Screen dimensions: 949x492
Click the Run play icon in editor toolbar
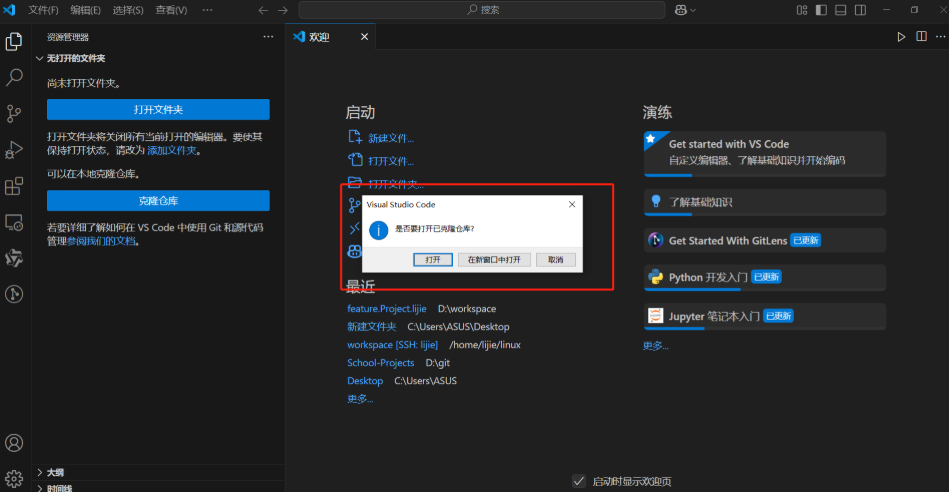click(x=901, y=37)
